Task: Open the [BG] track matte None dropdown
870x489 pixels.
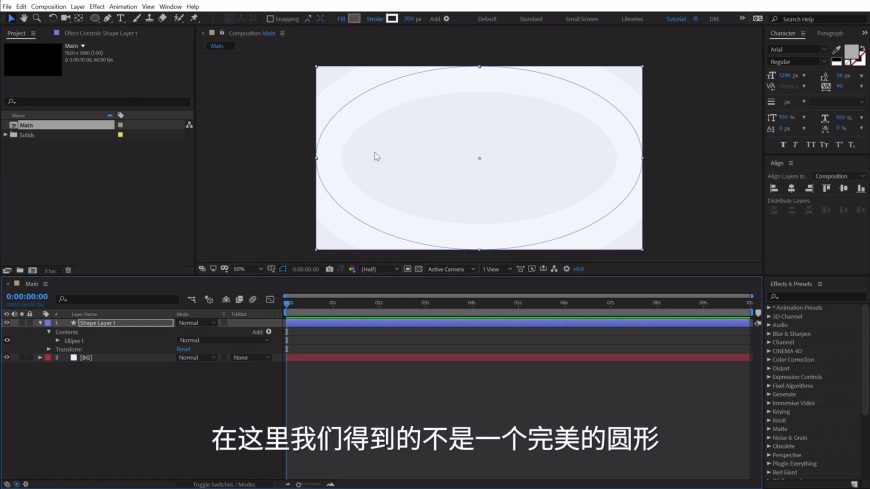Action: (251, 357)
